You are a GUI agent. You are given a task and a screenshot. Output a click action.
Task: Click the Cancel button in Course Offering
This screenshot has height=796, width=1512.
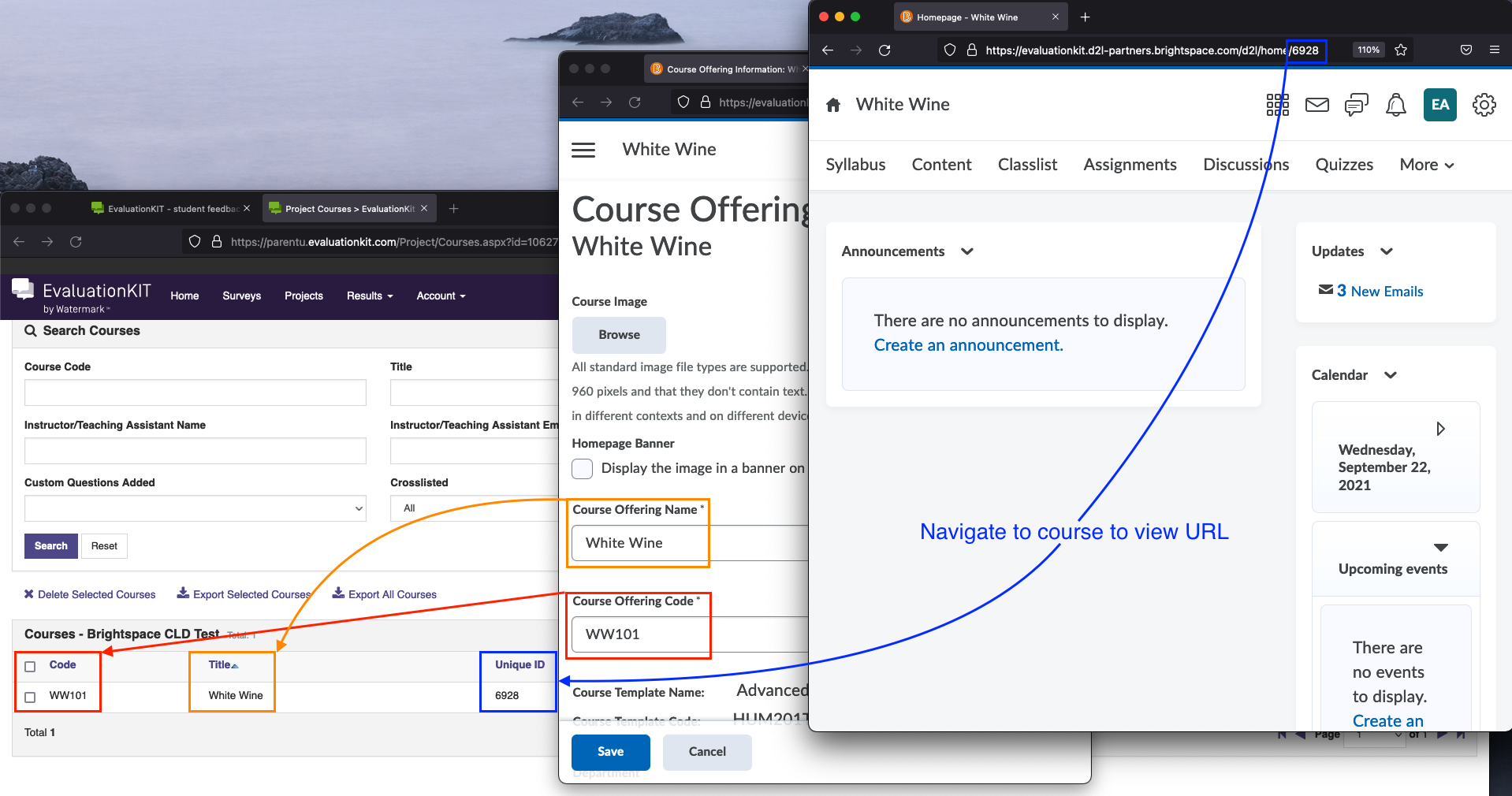coord(707,752)
